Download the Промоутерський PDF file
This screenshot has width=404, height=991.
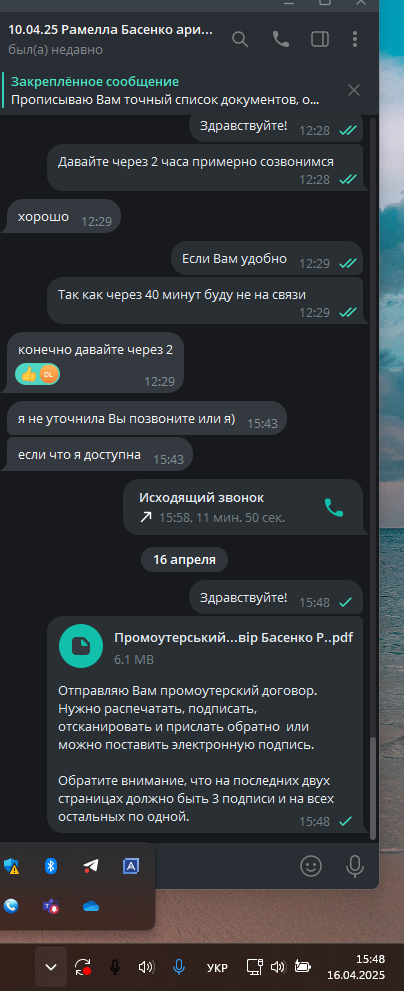(81, 646)
